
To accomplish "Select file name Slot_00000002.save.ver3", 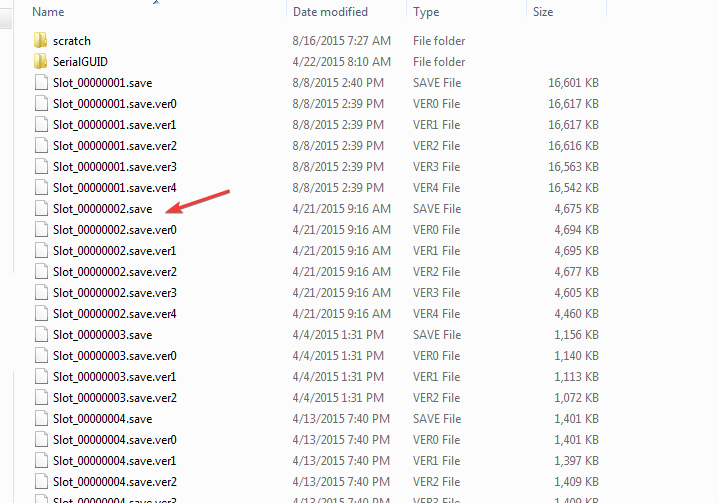I will 115,293.
